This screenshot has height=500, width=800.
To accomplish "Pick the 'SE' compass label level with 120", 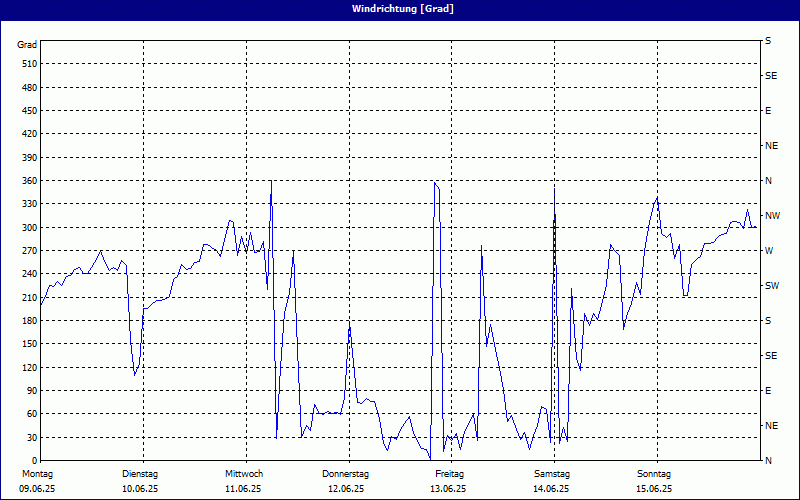I will [x=771, y=356].
